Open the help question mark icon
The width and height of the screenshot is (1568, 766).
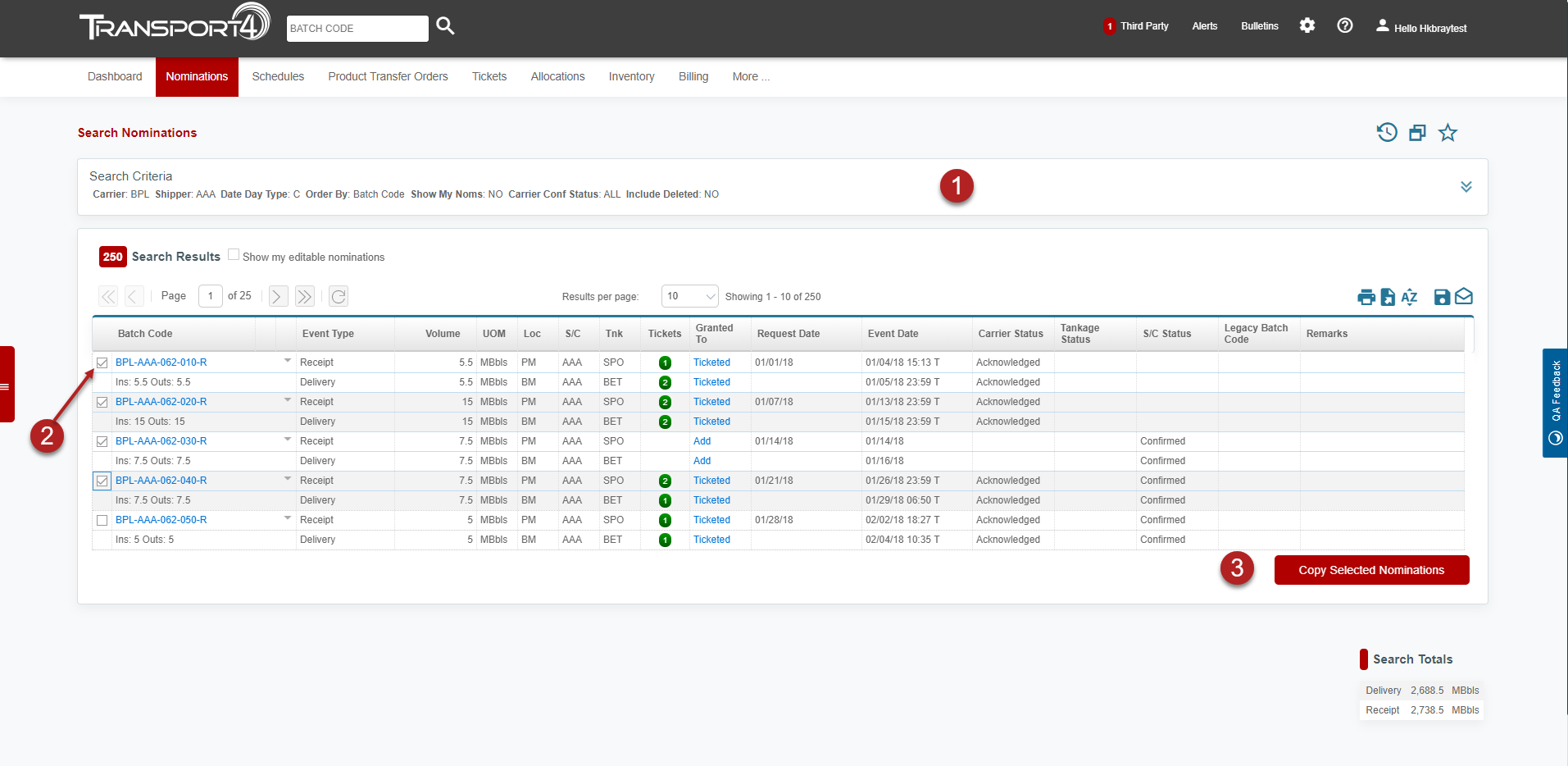tap(1345, 25)
